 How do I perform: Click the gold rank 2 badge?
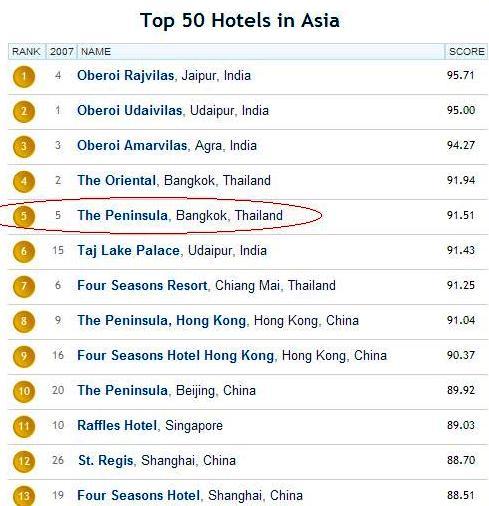[24, 111]
